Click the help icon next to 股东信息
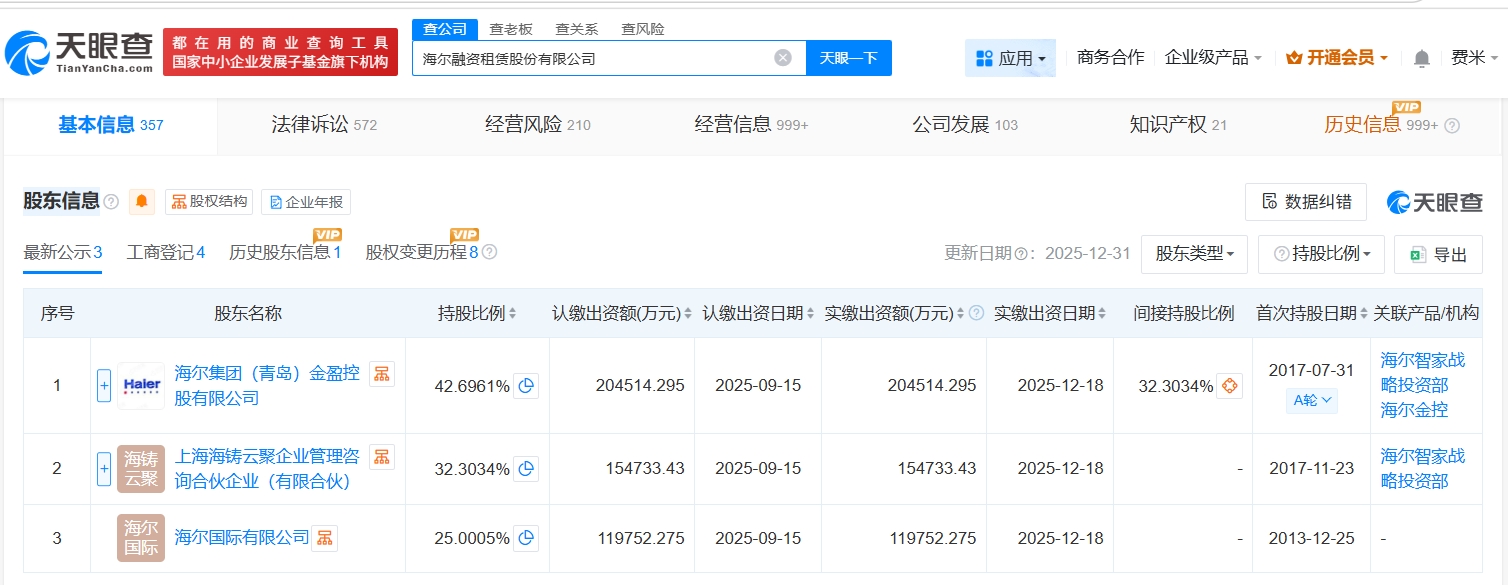The width and height of the screenshot is (1508, 585). (111, 202)
